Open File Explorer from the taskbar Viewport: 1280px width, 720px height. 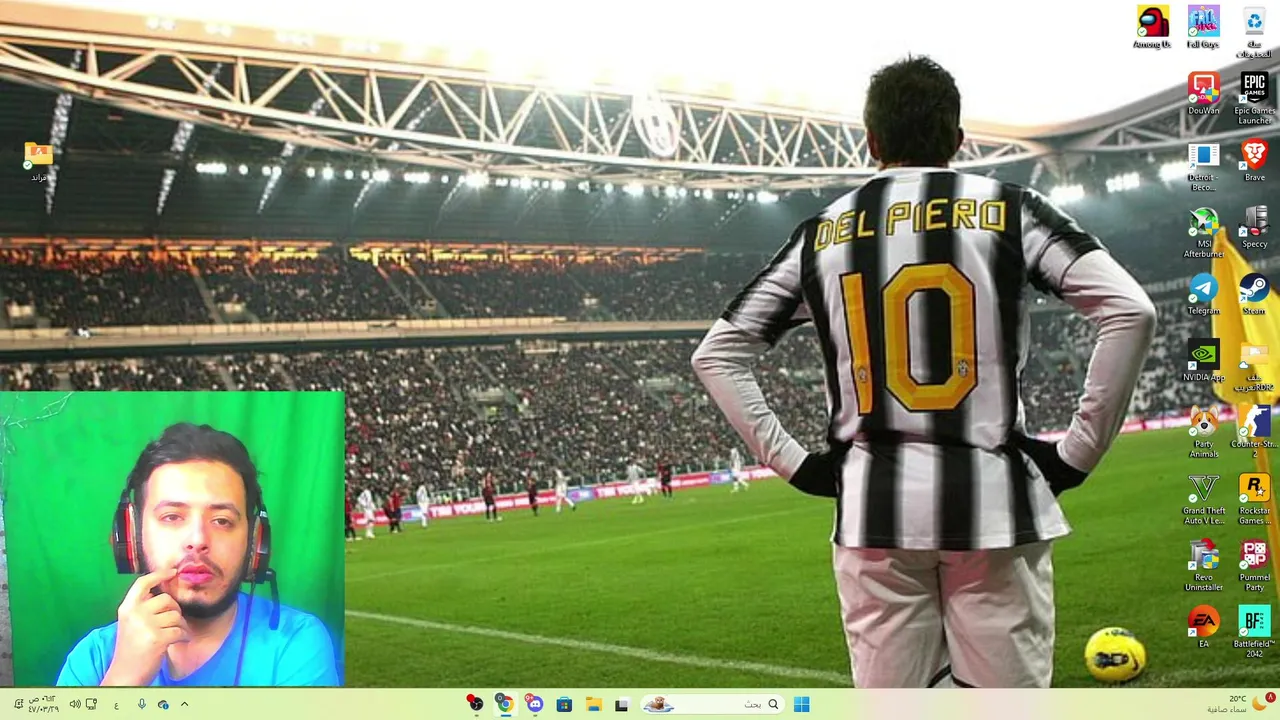click(593, 704)
